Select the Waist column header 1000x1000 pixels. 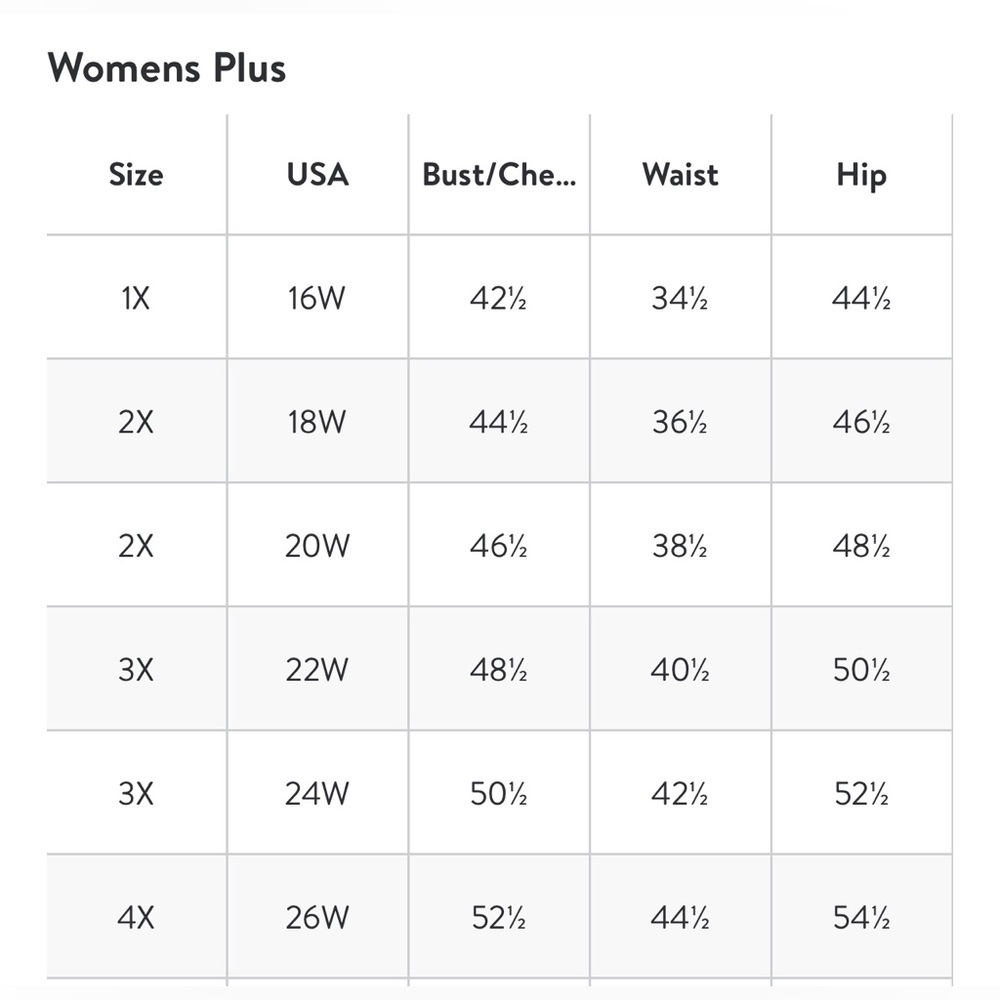tap(680, 175)
